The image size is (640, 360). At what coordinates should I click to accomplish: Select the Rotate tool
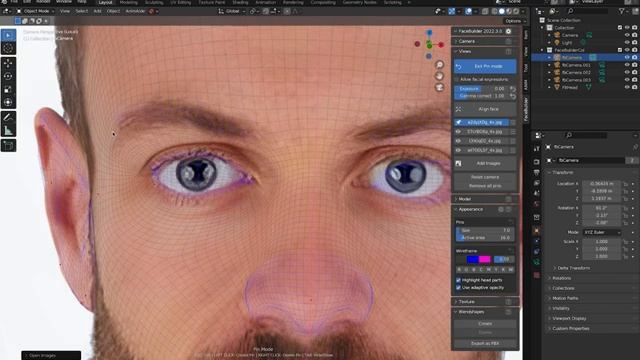click(x=8, y=76)
